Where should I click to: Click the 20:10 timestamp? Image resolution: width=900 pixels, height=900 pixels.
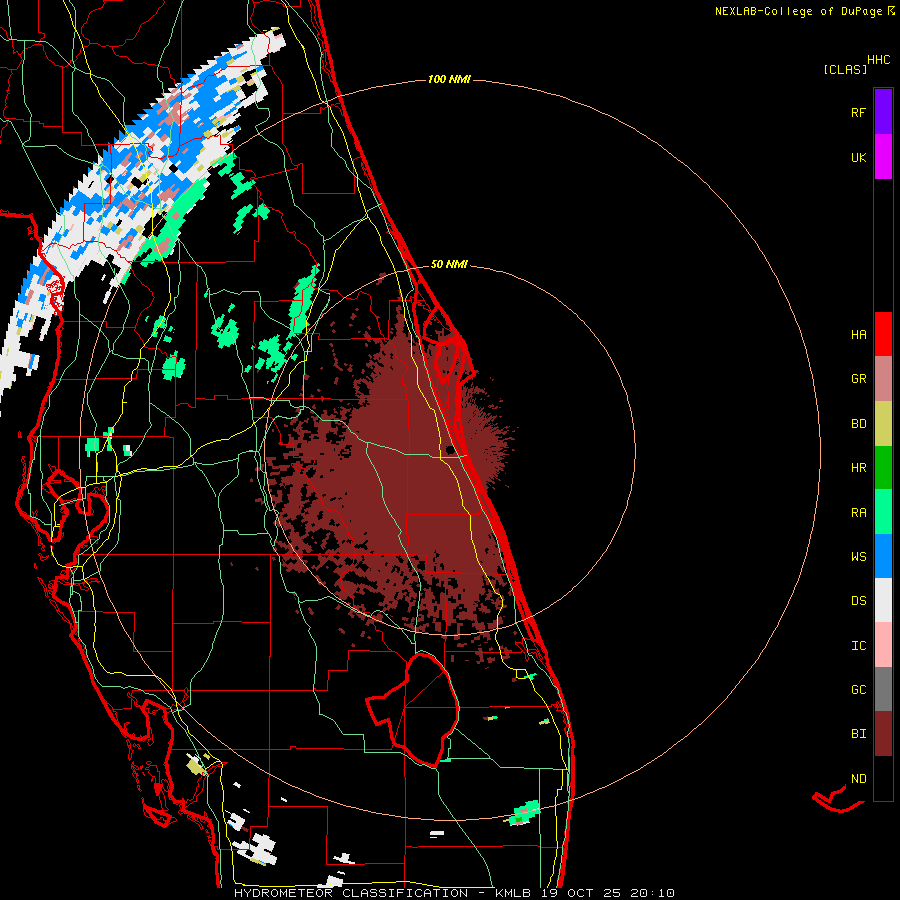(652, 893)
